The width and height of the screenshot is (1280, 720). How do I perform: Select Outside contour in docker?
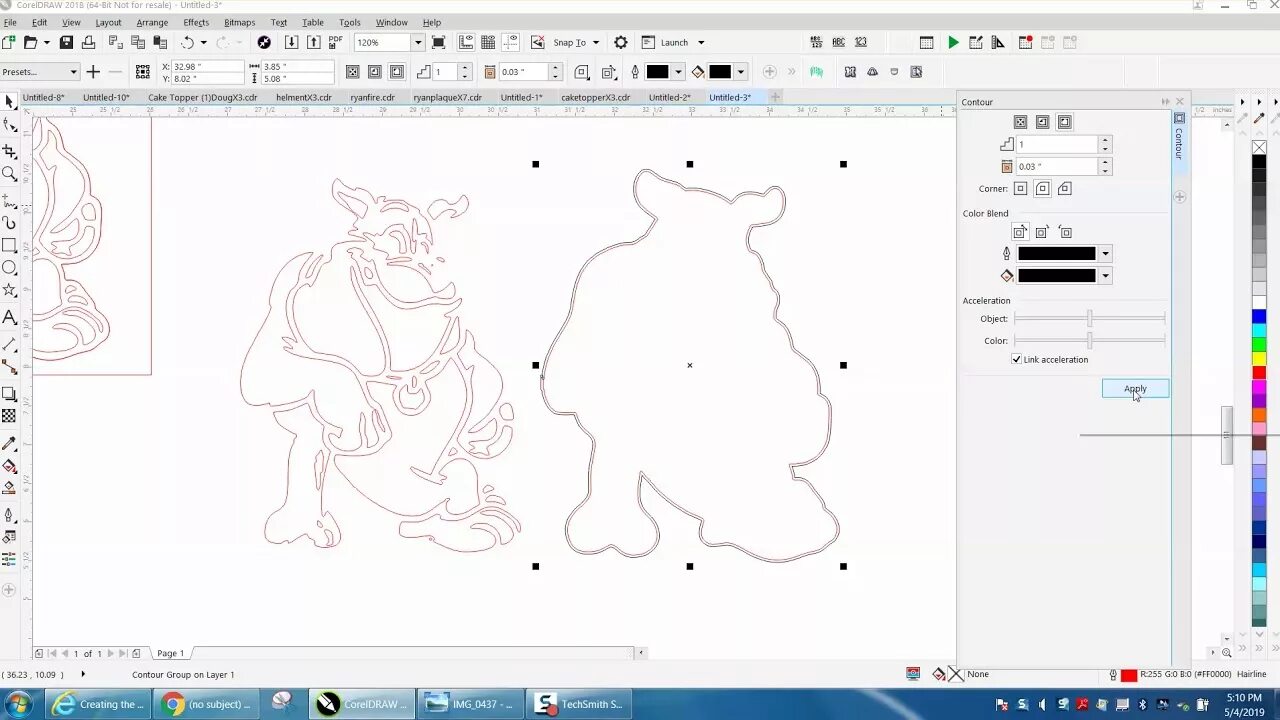[1064, 122]
